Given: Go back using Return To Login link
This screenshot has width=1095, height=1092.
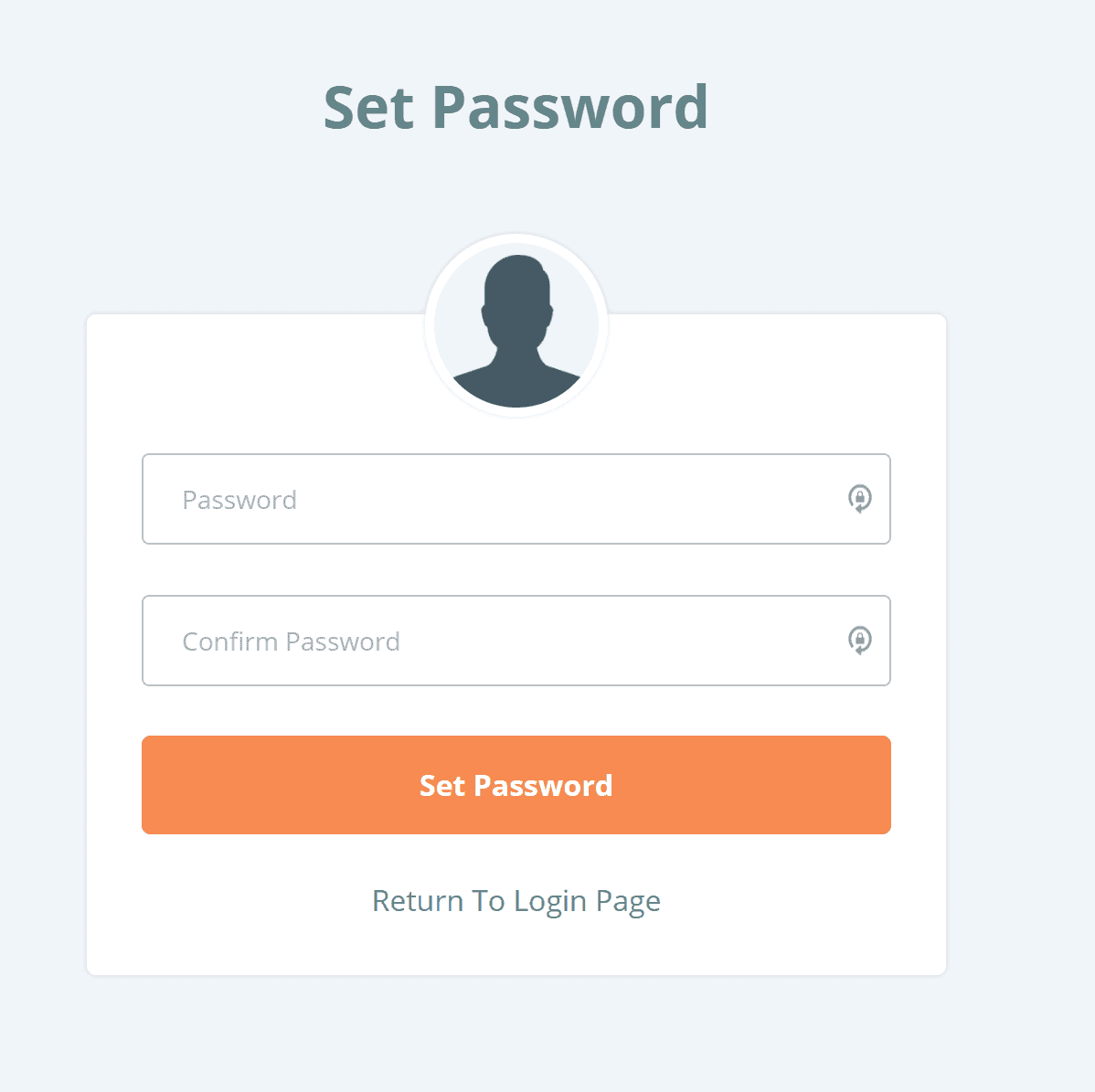Looking at the screenshot, I should [x=516, y=901].
